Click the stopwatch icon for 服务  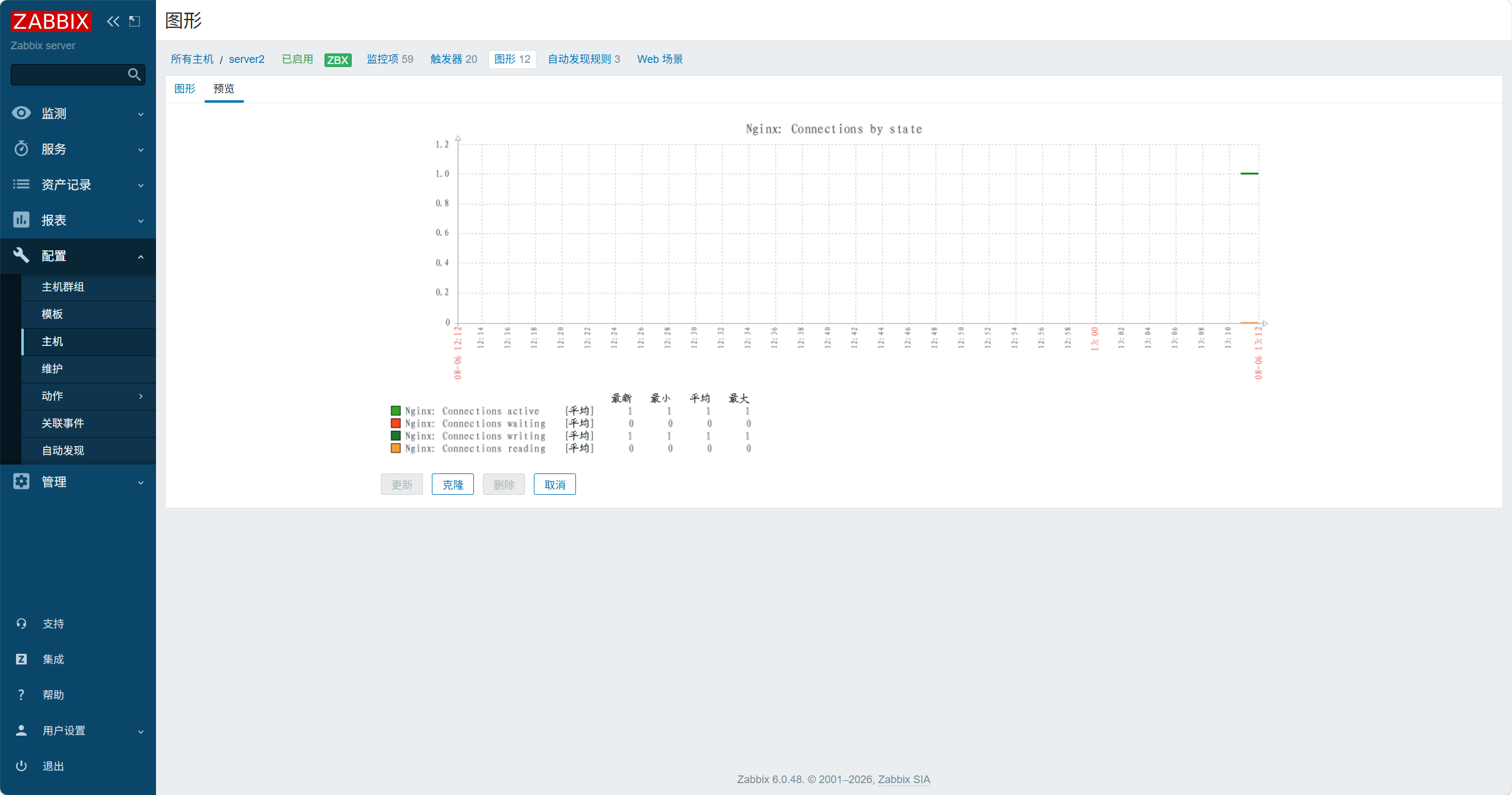pos(21,148)
